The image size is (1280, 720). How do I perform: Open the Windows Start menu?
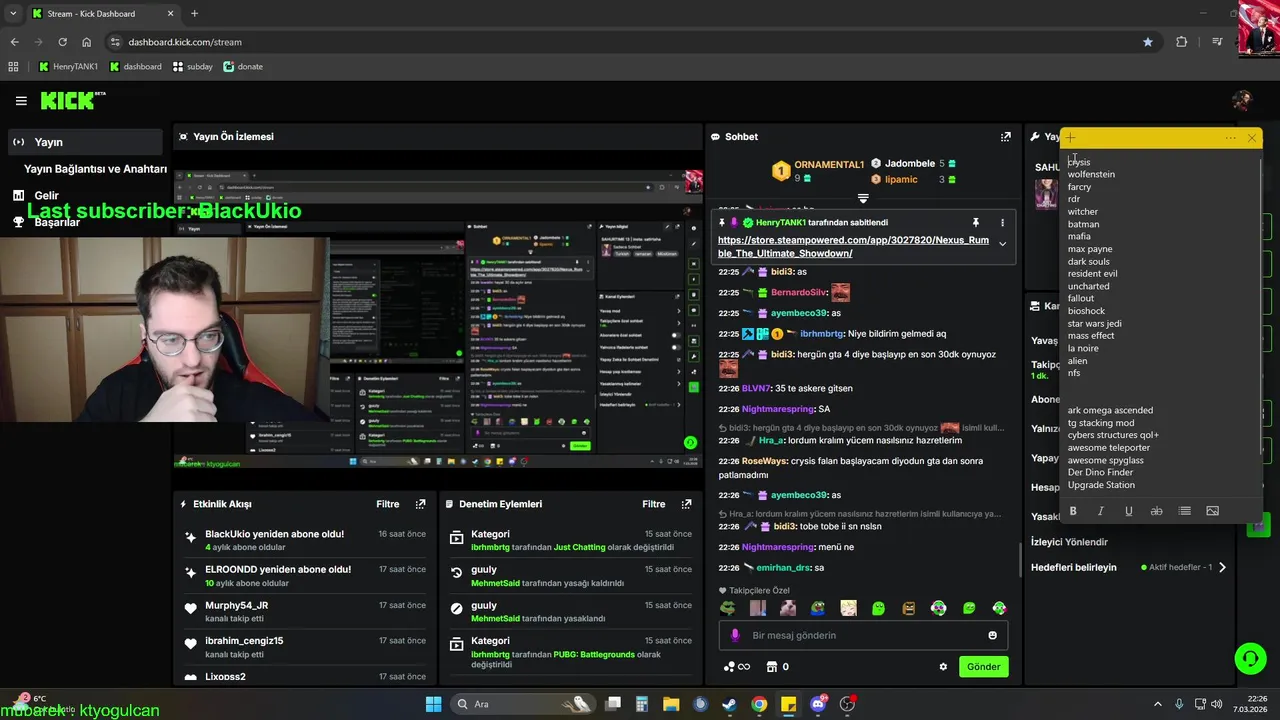pos(433,704)
